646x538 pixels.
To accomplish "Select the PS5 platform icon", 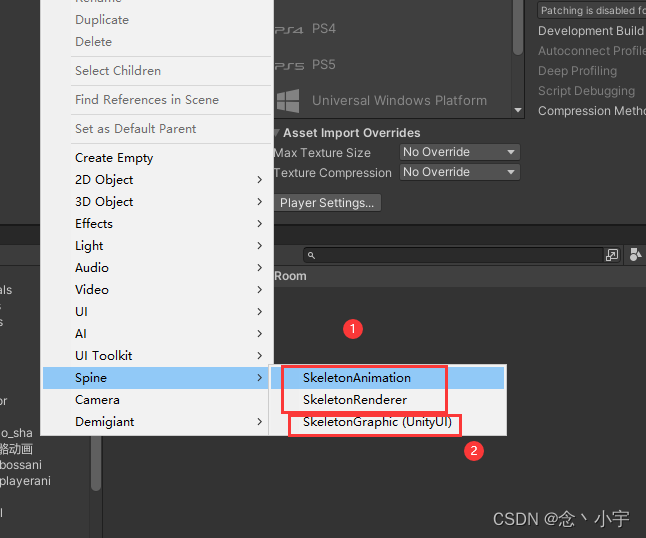I will tap(289, 66).
